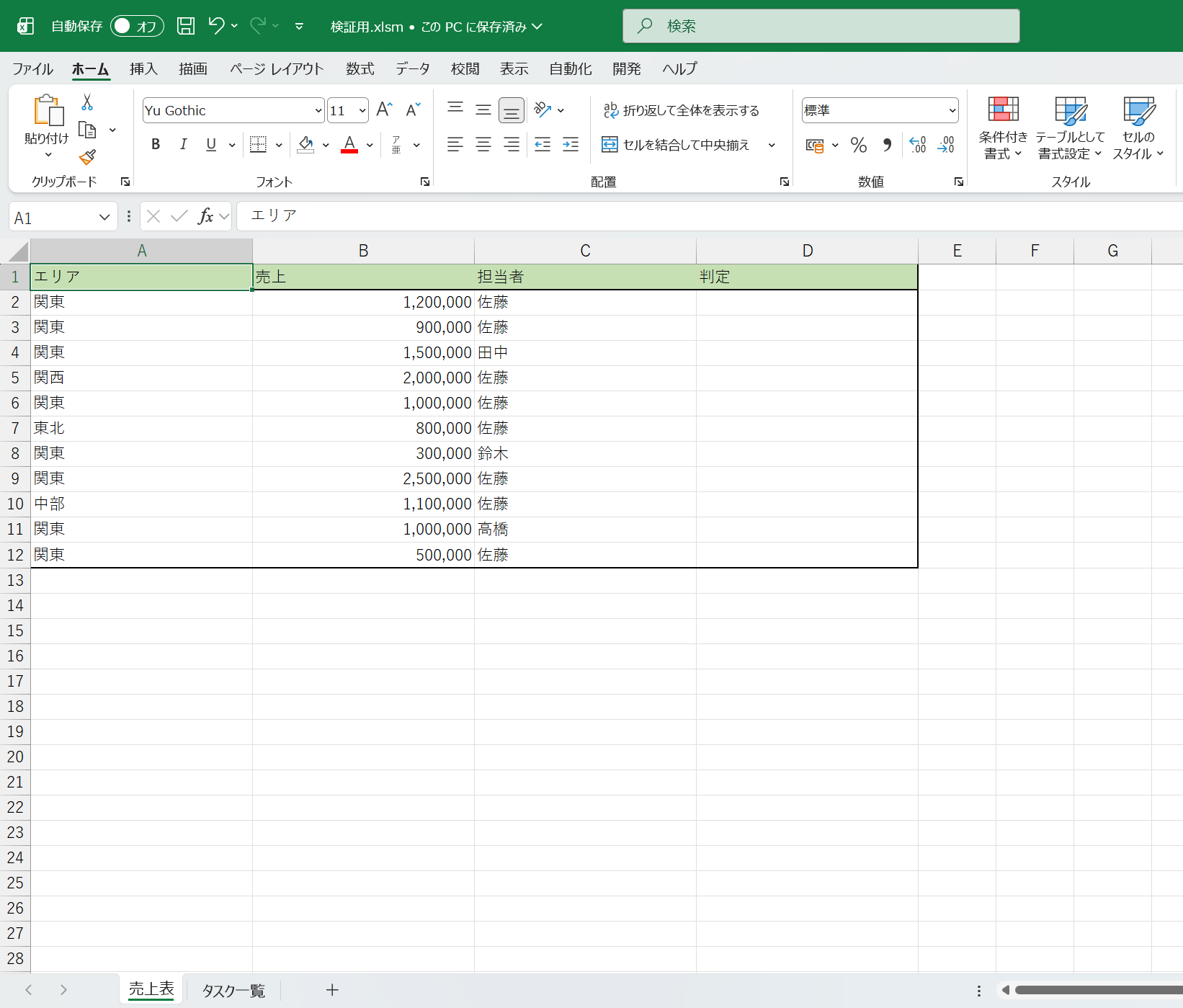This screenshot has height=1008, width=1183.
Task: Open the フォント dialog launcher
Action: click(425, 182)
